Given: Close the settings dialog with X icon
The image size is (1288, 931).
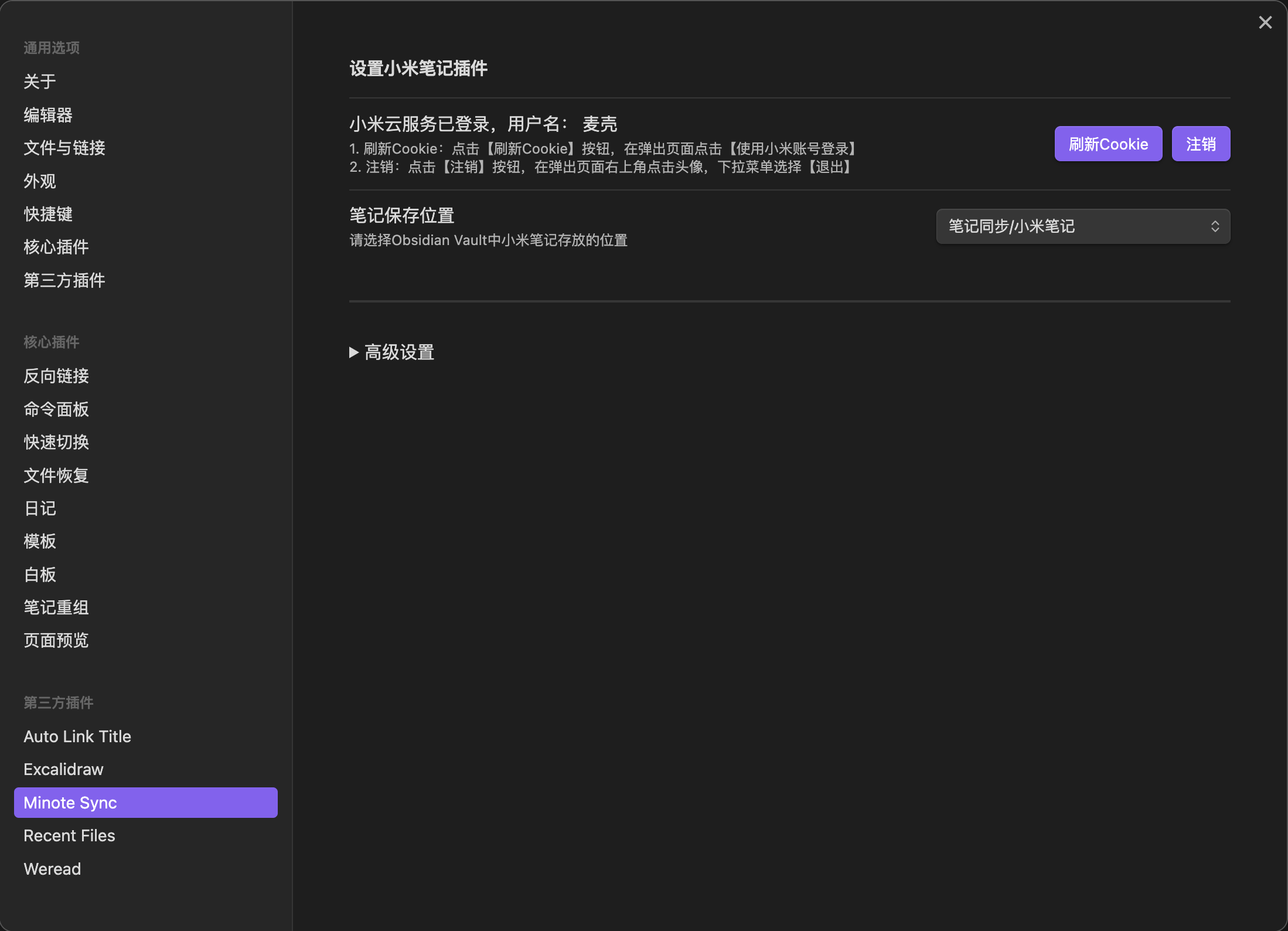Looking at the screenshot, I should click(x=1265, y=22).
